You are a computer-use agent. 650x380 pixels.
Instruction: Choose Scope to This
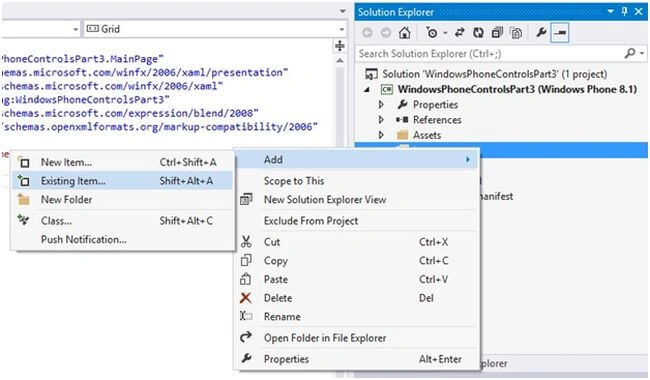point(357,181)
